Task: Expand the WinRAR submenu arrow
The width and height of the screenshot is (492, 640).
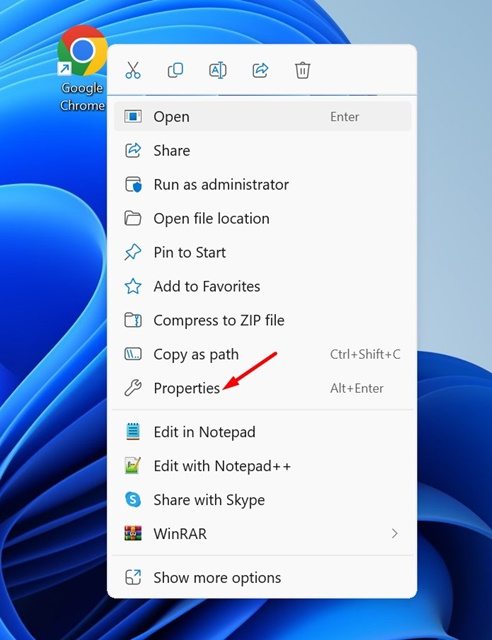Action: pos(394,533)
